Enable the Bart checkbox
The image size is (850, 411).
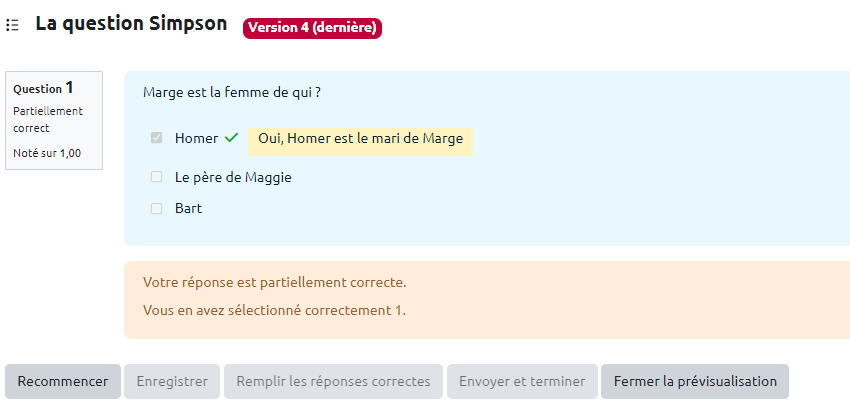(x=156, y=209)
